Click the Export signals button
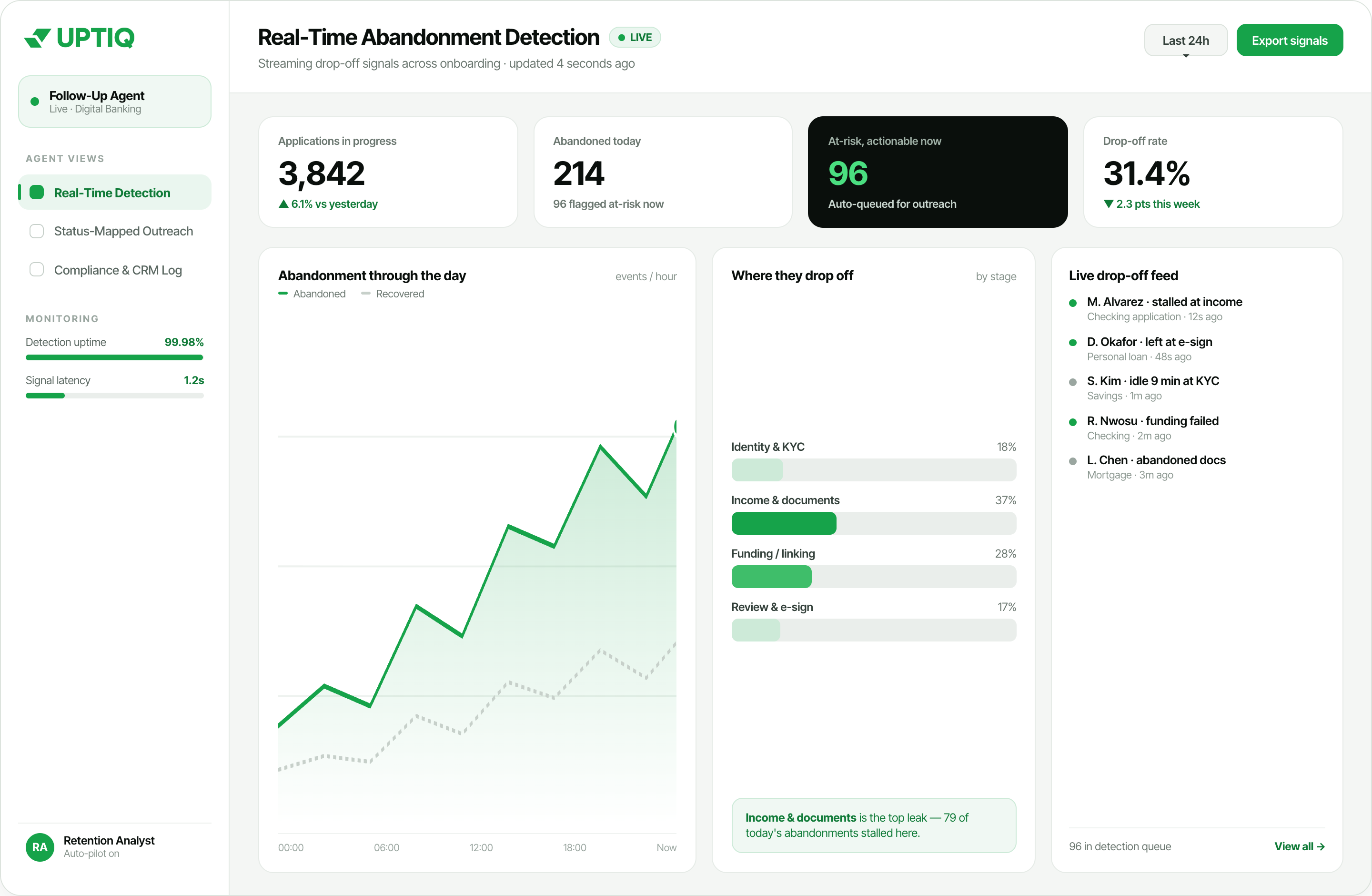 1290,41
